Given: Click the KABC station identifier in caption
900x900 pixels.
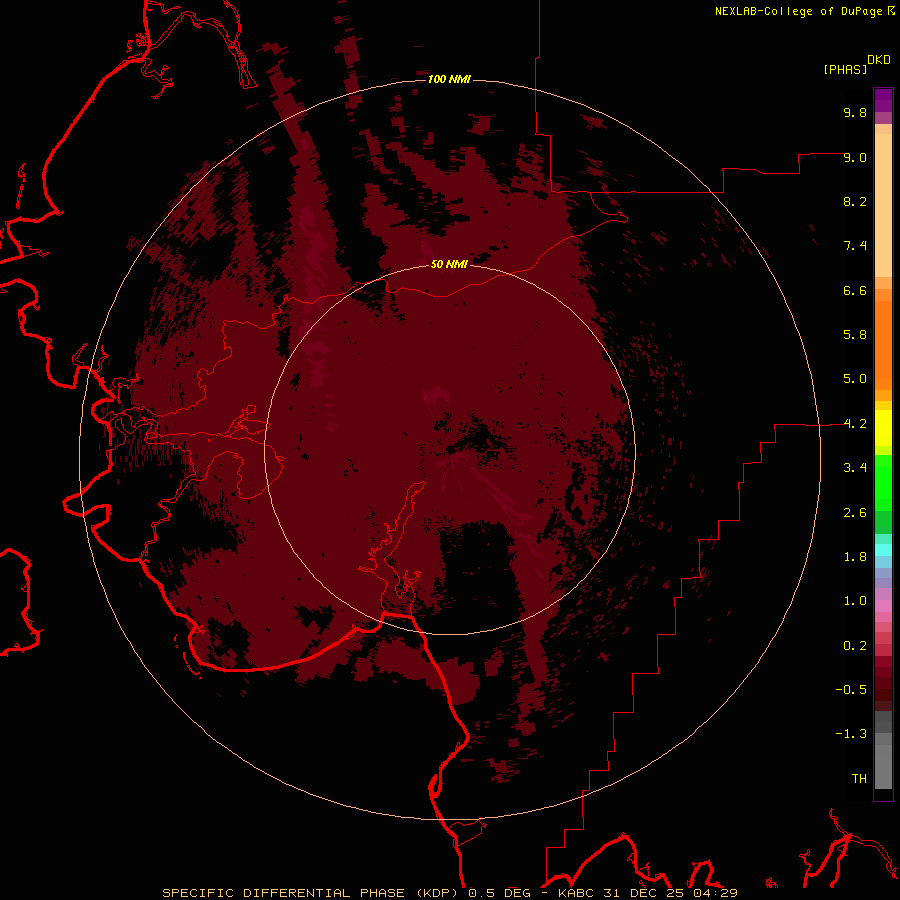Looking at the screenshot, I should click(x=577, y=893).
